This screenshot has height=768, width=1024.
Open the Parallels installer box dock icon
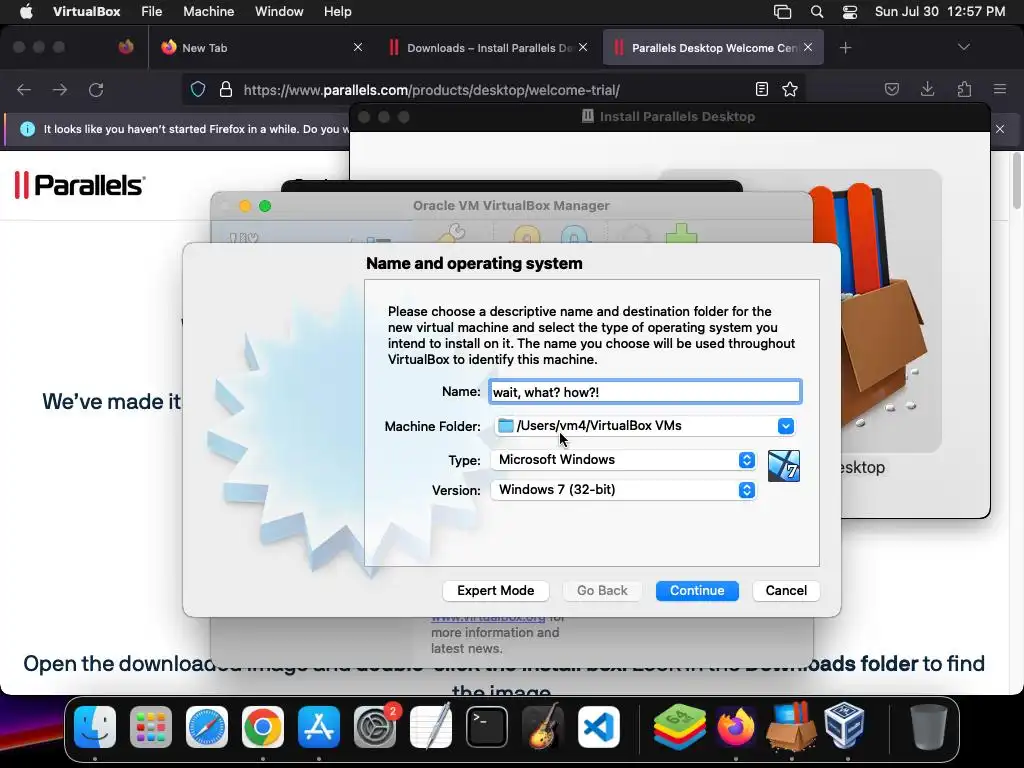792,727
